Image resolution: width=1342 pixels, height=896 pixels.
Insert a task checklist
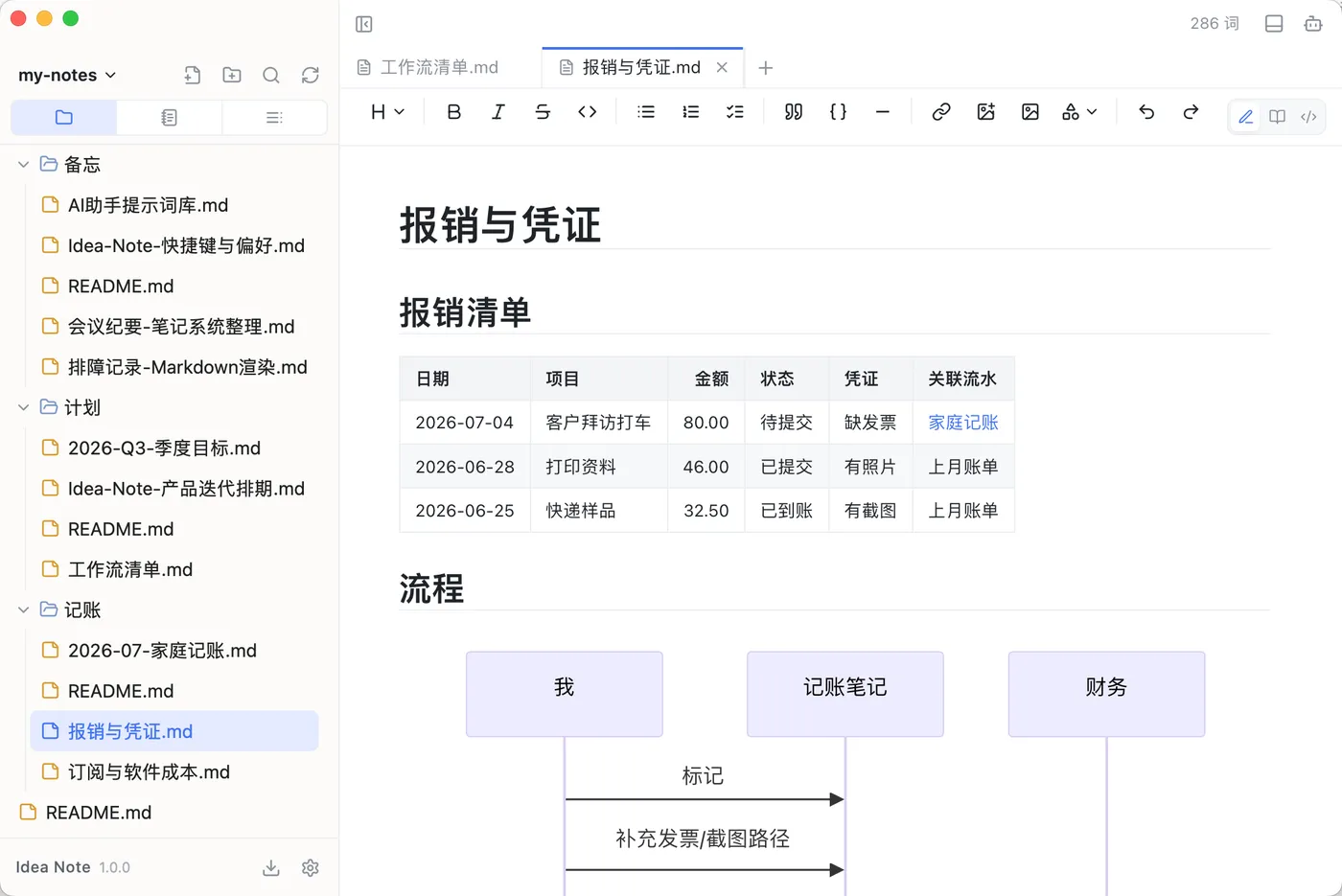(x=735, y=112)
